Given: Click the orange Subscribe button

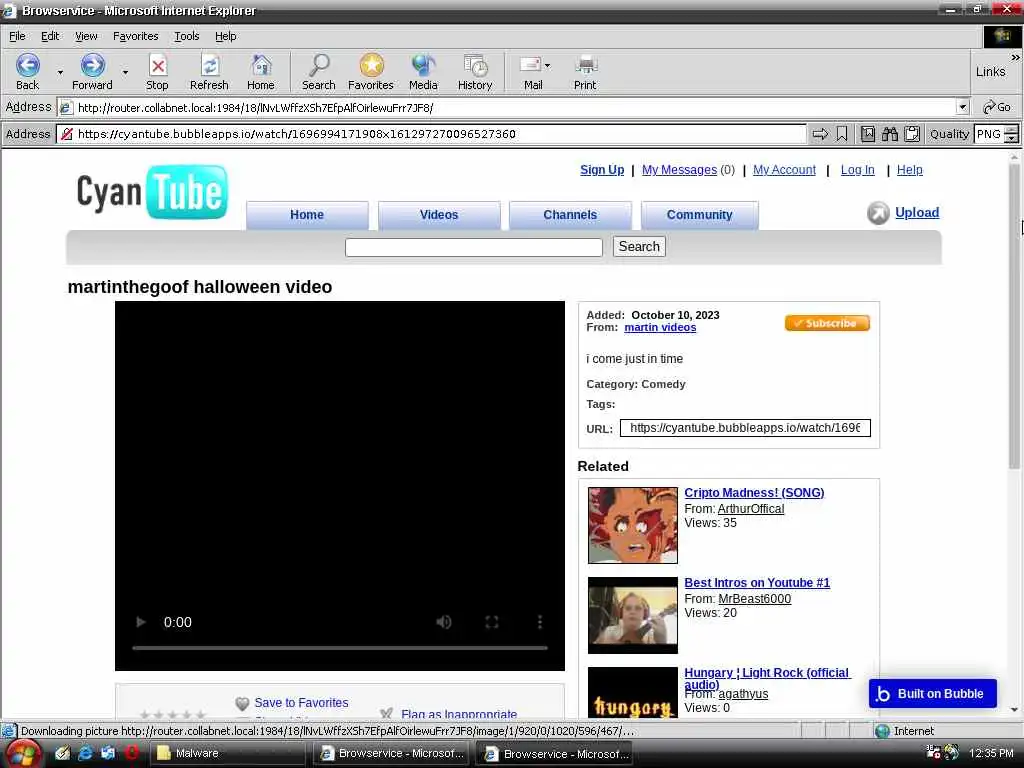Looking at the screenshot, I should (x=827, y=323).
